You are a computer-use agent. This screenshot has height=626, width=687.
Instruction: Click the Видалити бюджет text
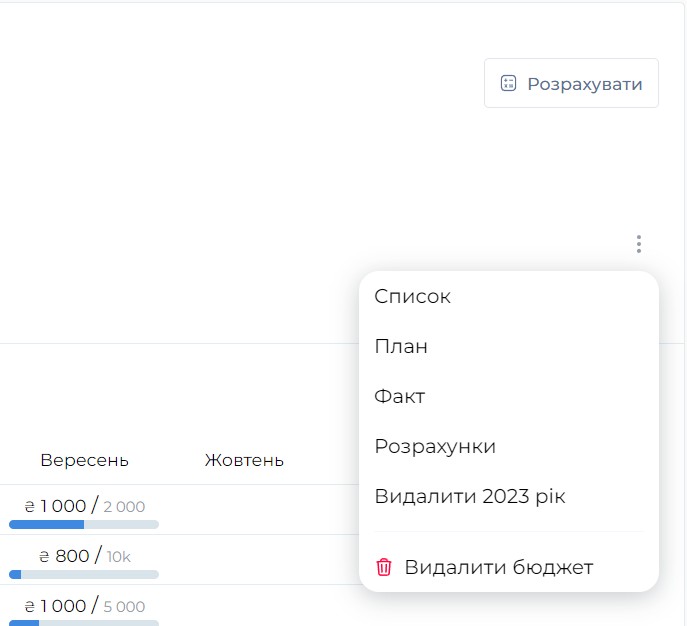[x=498, y=567]
